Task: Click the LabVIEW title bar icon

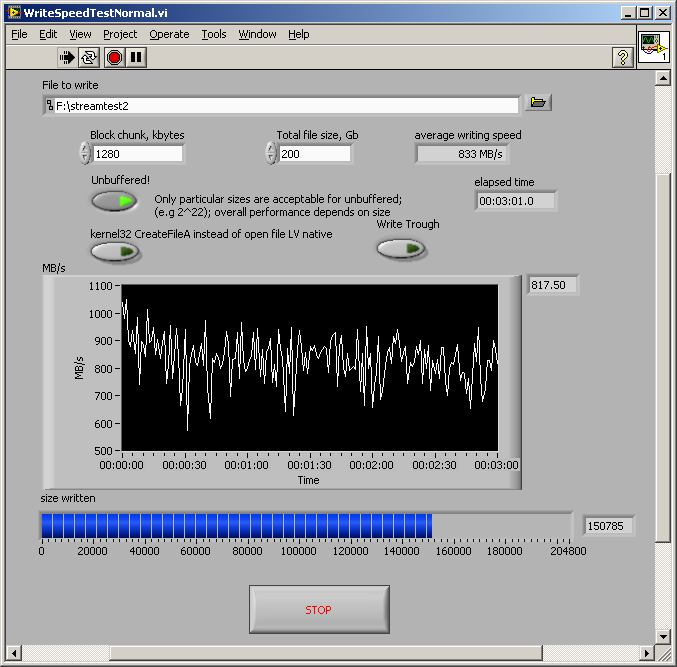Action: coord(12,12)
